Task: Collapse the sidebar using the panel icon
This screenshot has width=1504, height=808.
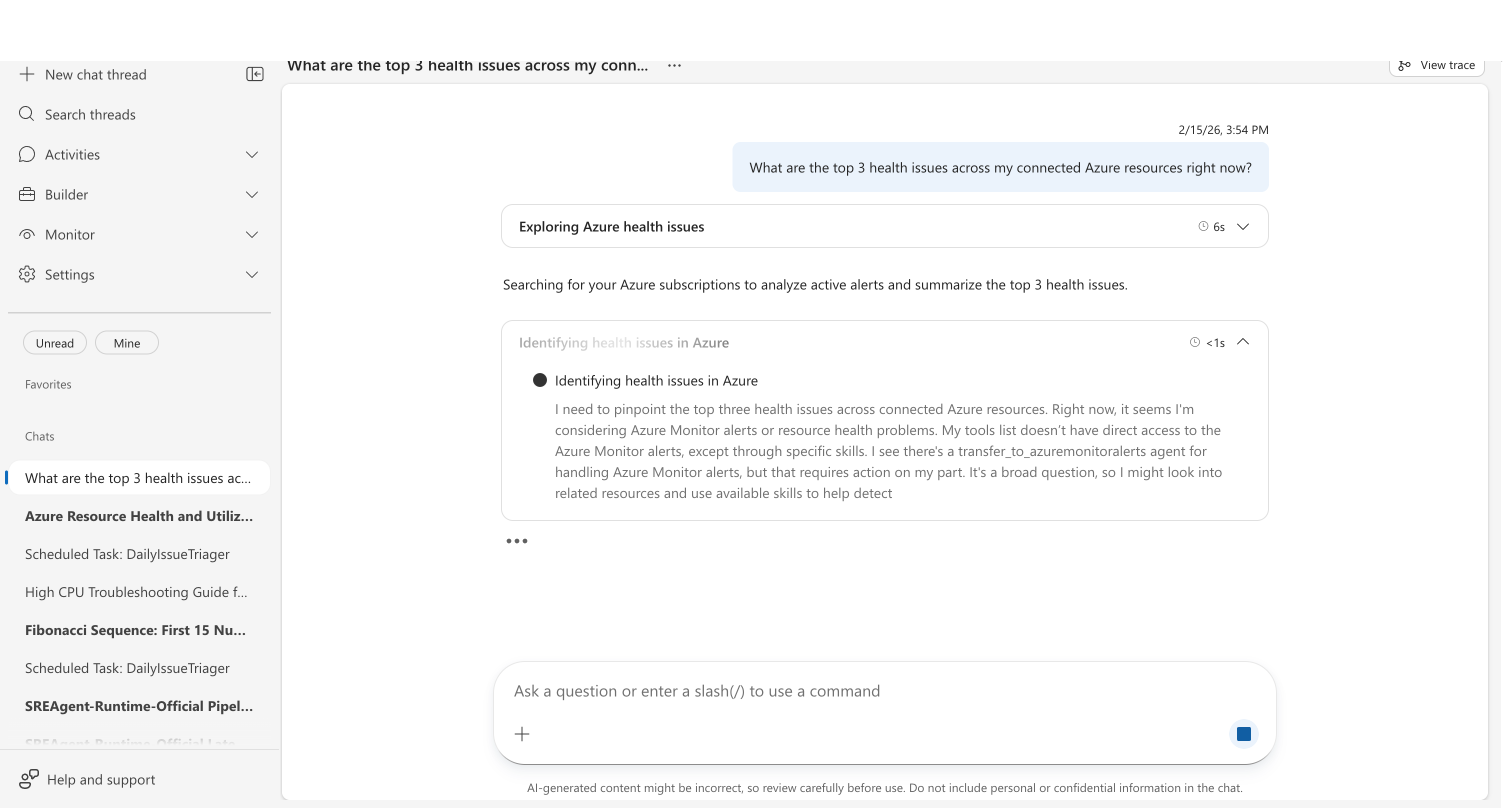Action: 255,74
